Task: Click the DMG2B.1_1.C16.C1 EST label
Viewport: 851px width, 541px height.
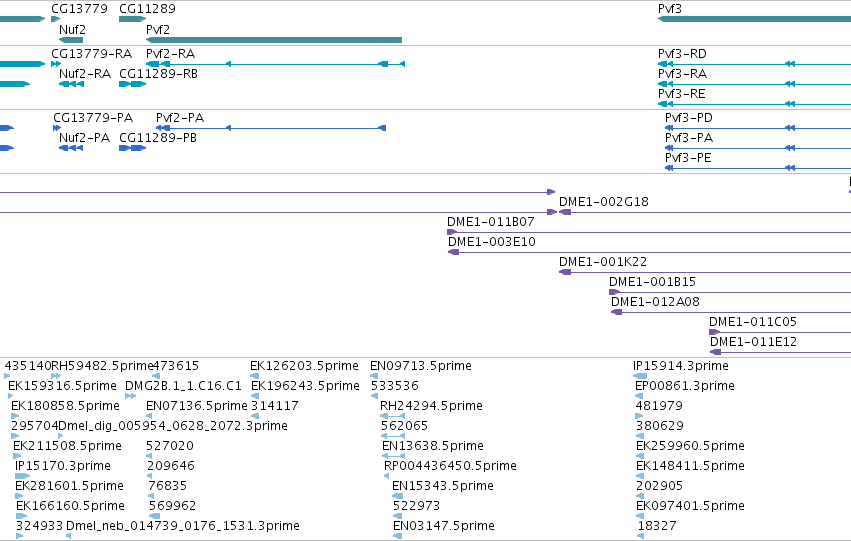Action: pos(183,386)
